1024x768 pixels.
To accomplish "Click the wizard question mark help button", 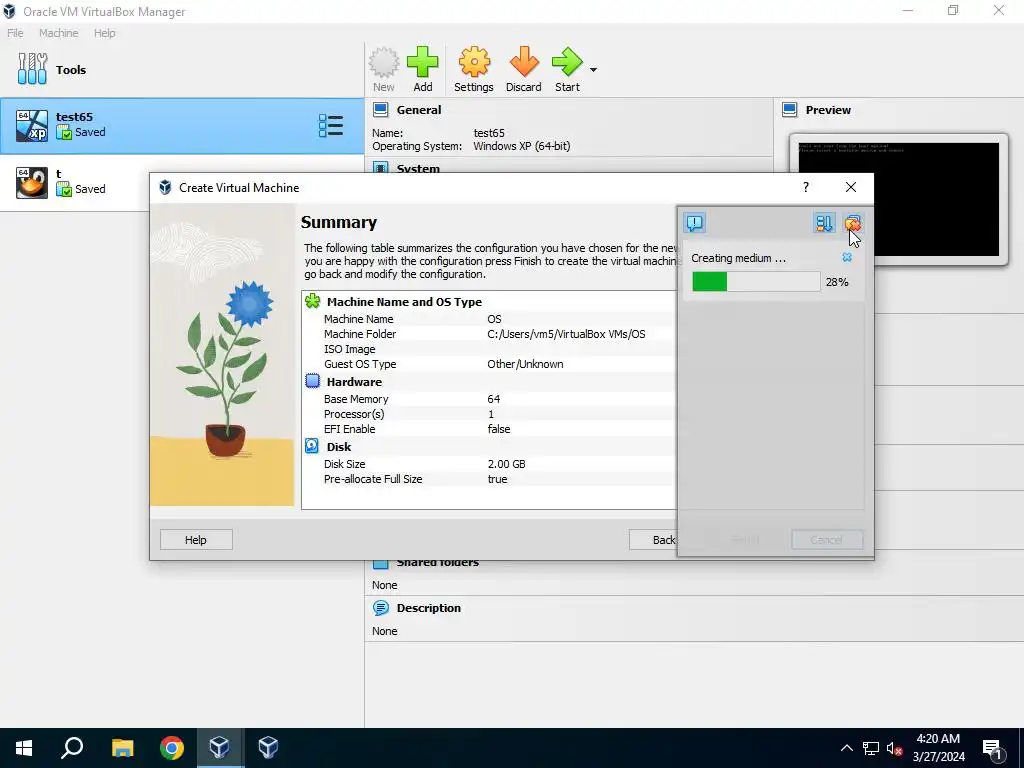I will pyautogui.click(x=806, y=187).
